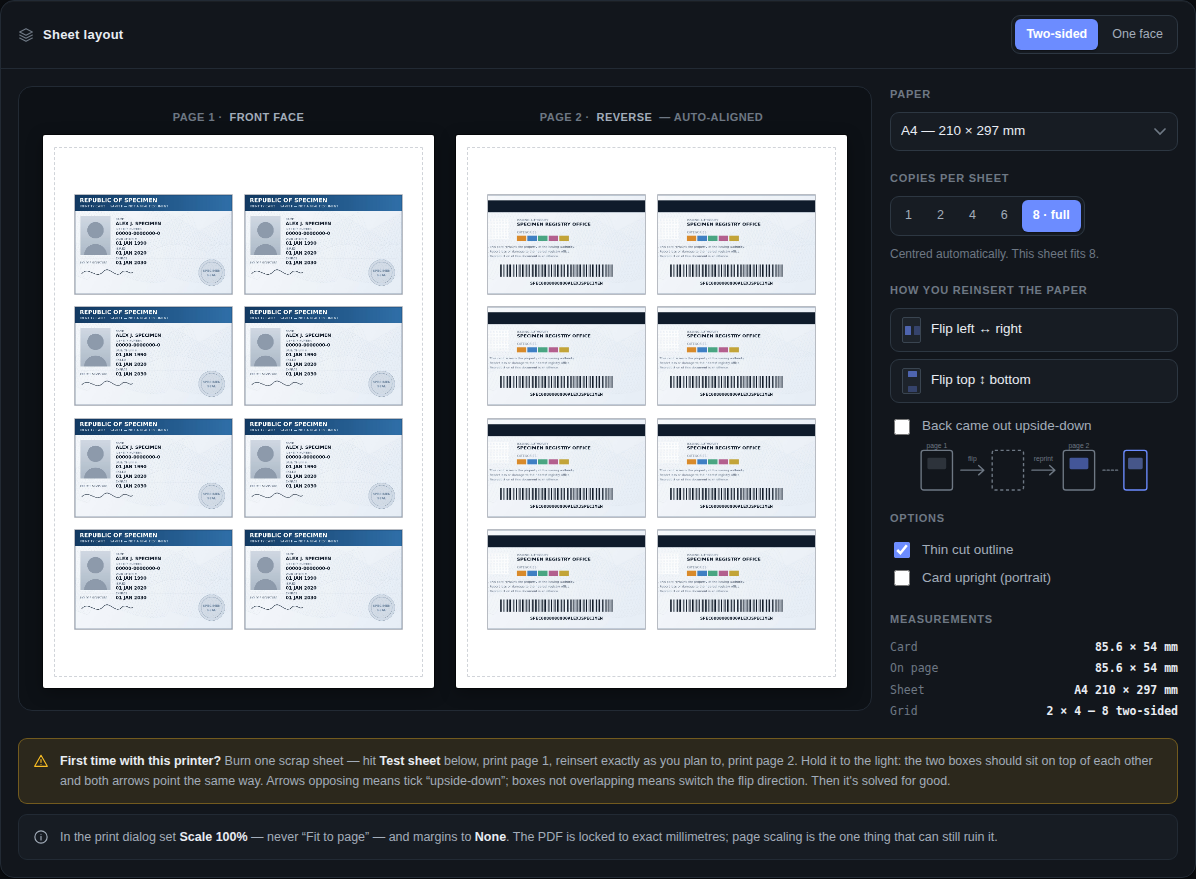Click the On page measurement value
This screenshot has height=879, width=1196.
click(1136, 668)
